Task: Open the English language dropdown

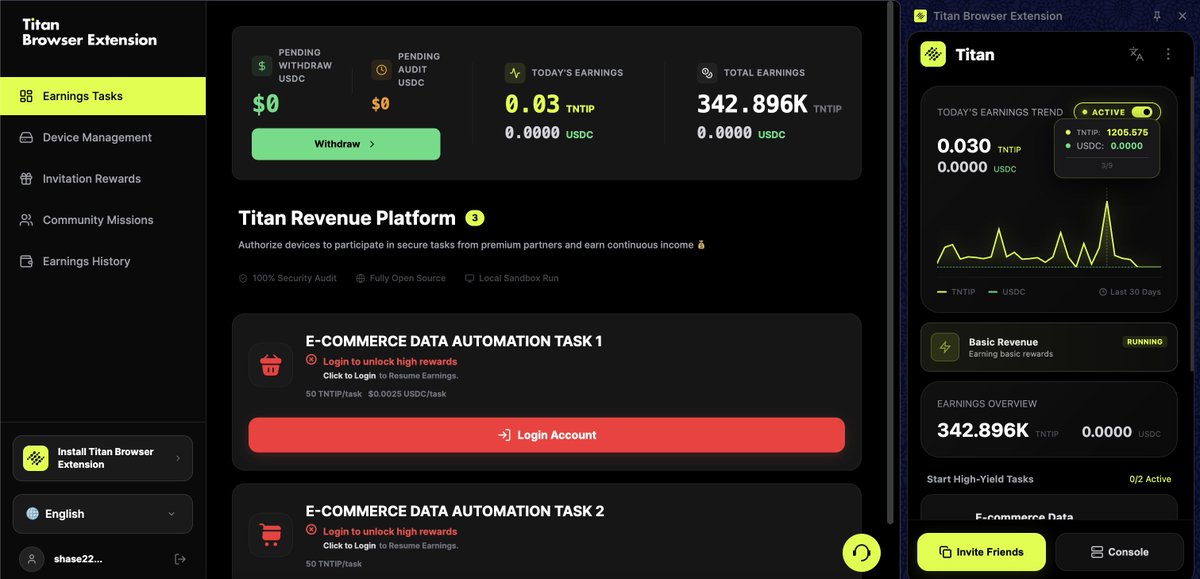Action: click(x=103, y=513)
